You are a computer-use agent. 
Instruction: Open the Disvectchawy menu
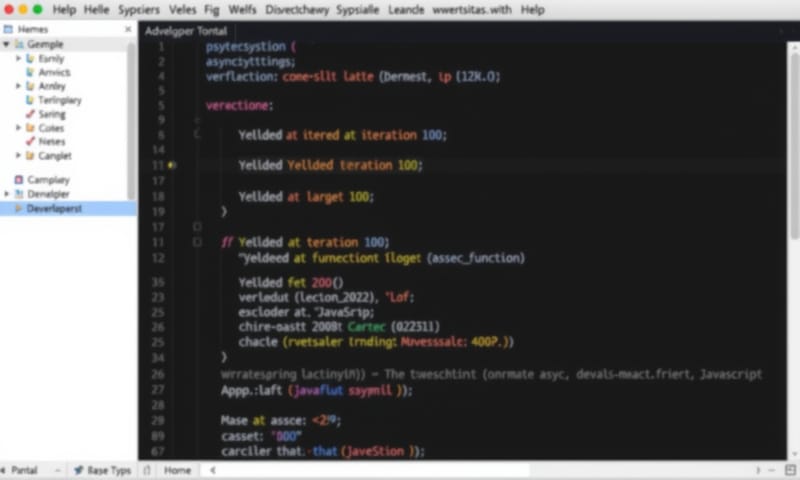[297, 10]
